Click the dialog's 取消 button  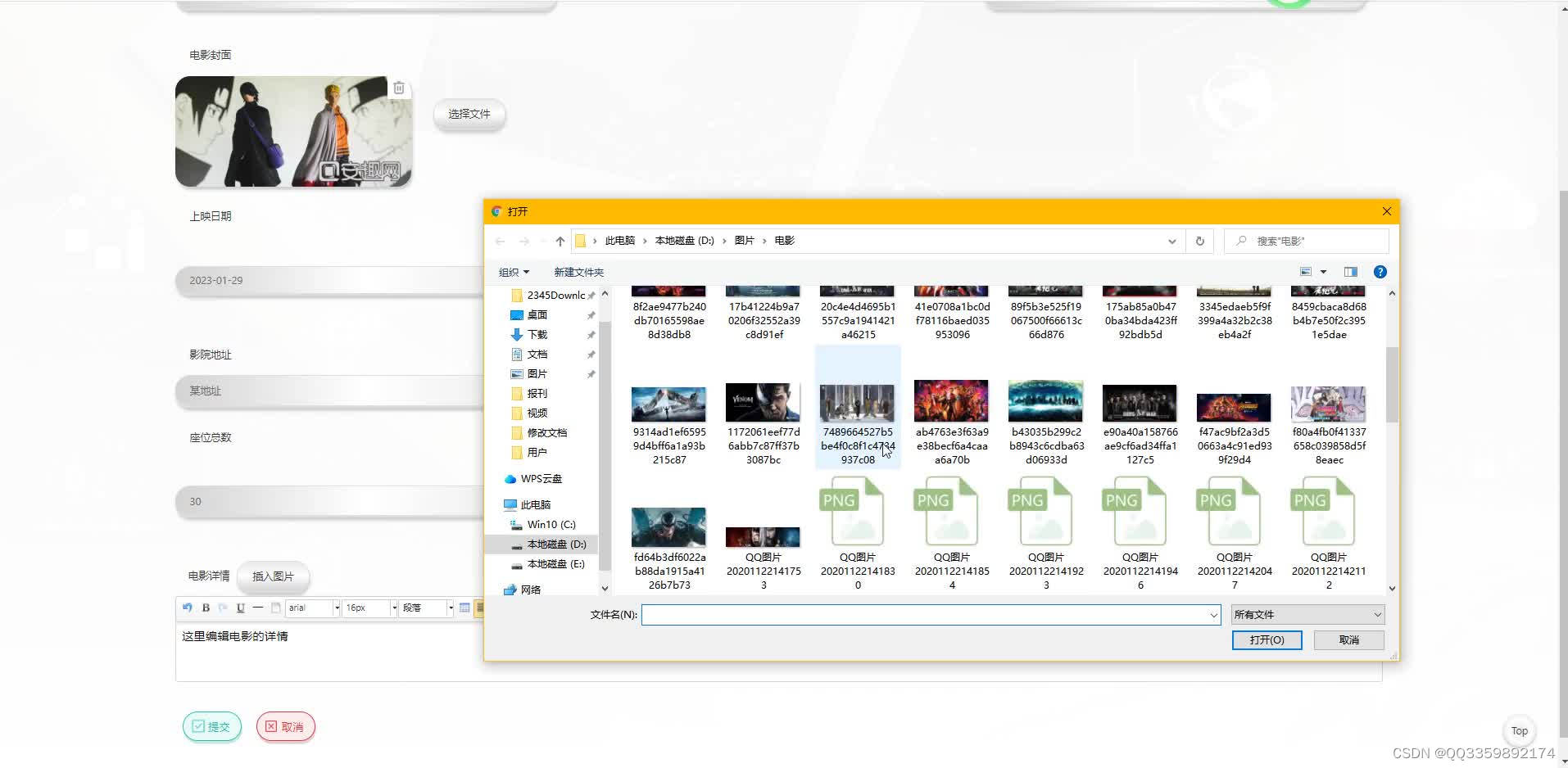(x=1348, y=639)
